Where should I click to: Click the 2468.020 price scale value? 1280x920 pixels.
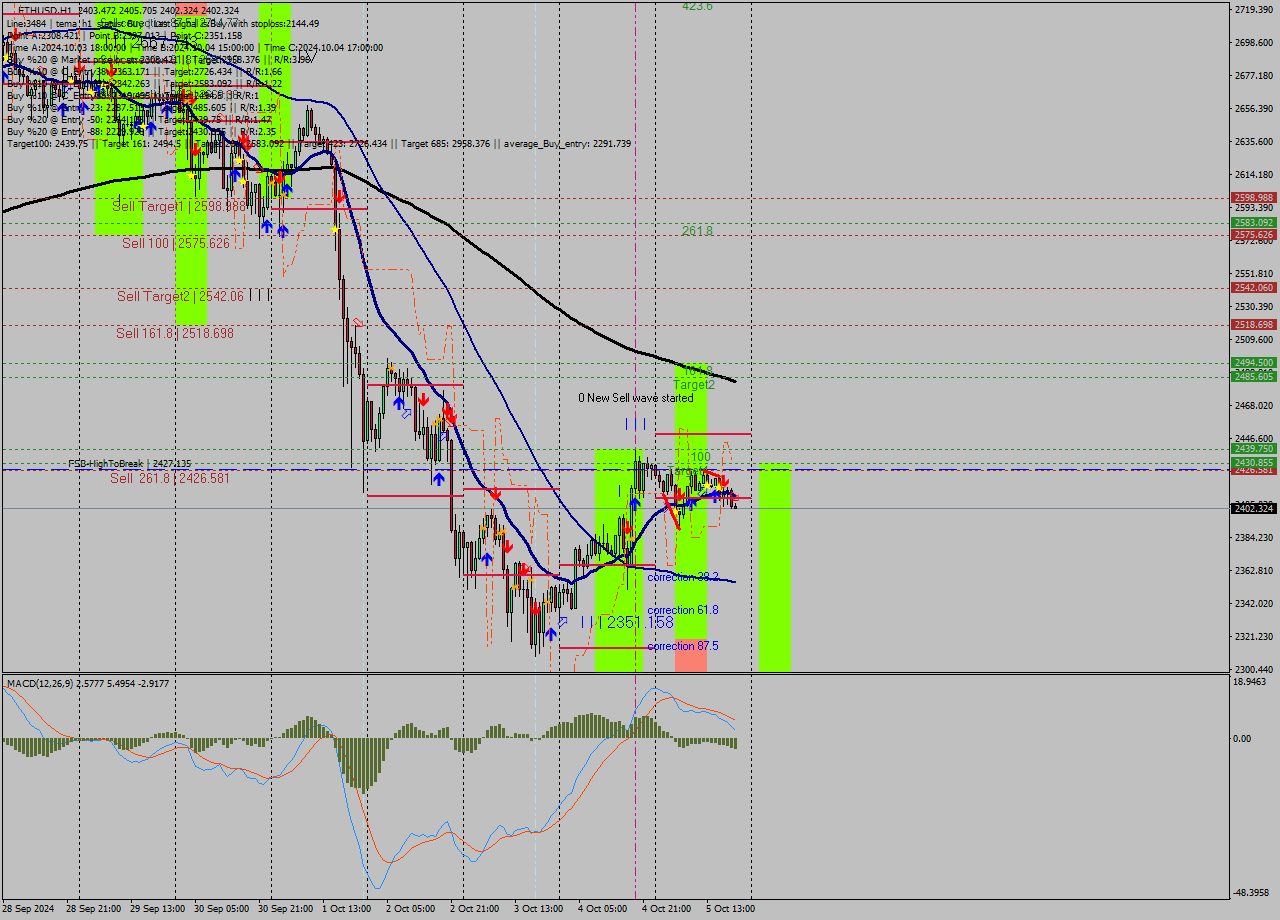click(x=1254, y=406)
